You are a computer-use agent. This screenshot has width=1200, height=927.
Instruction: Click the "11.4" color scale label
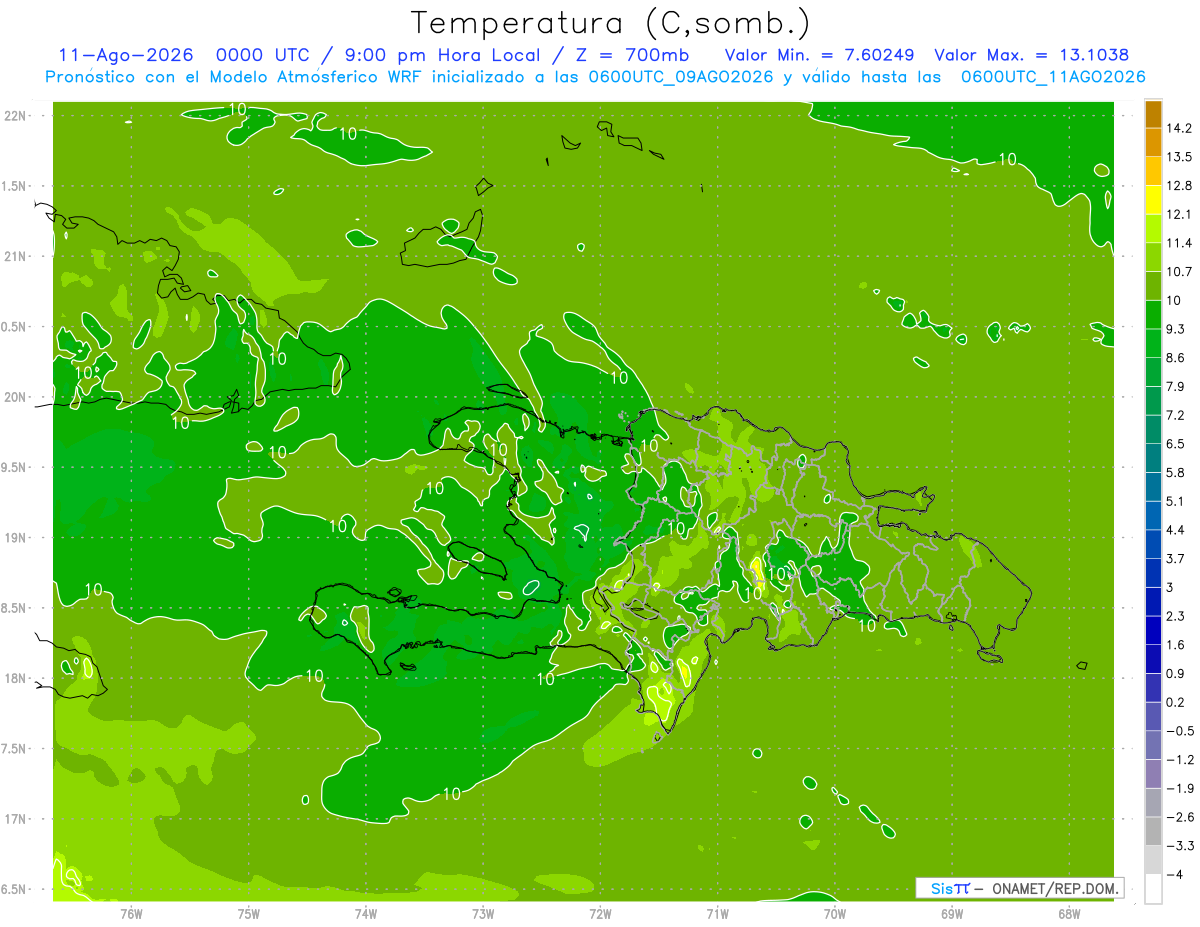pos(1178,243)
